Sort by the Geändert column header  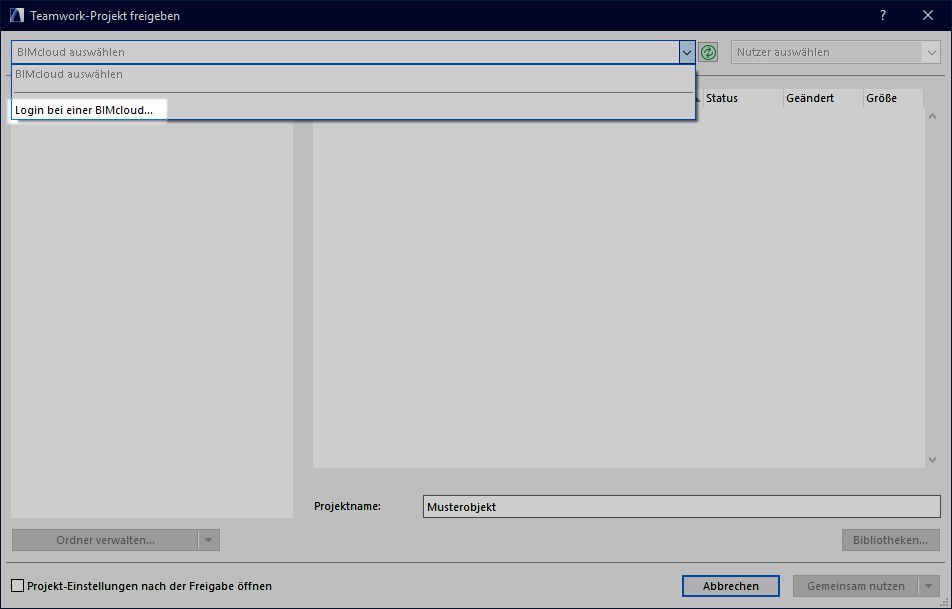click(x=823, y=98)
